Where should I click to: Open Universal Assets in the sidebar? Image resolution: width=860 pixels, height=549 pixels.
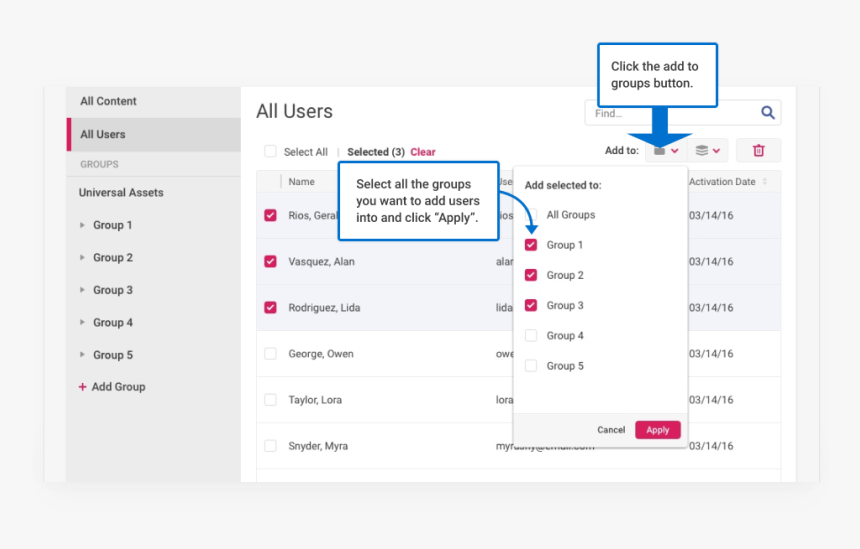click(x=121, y=193)
